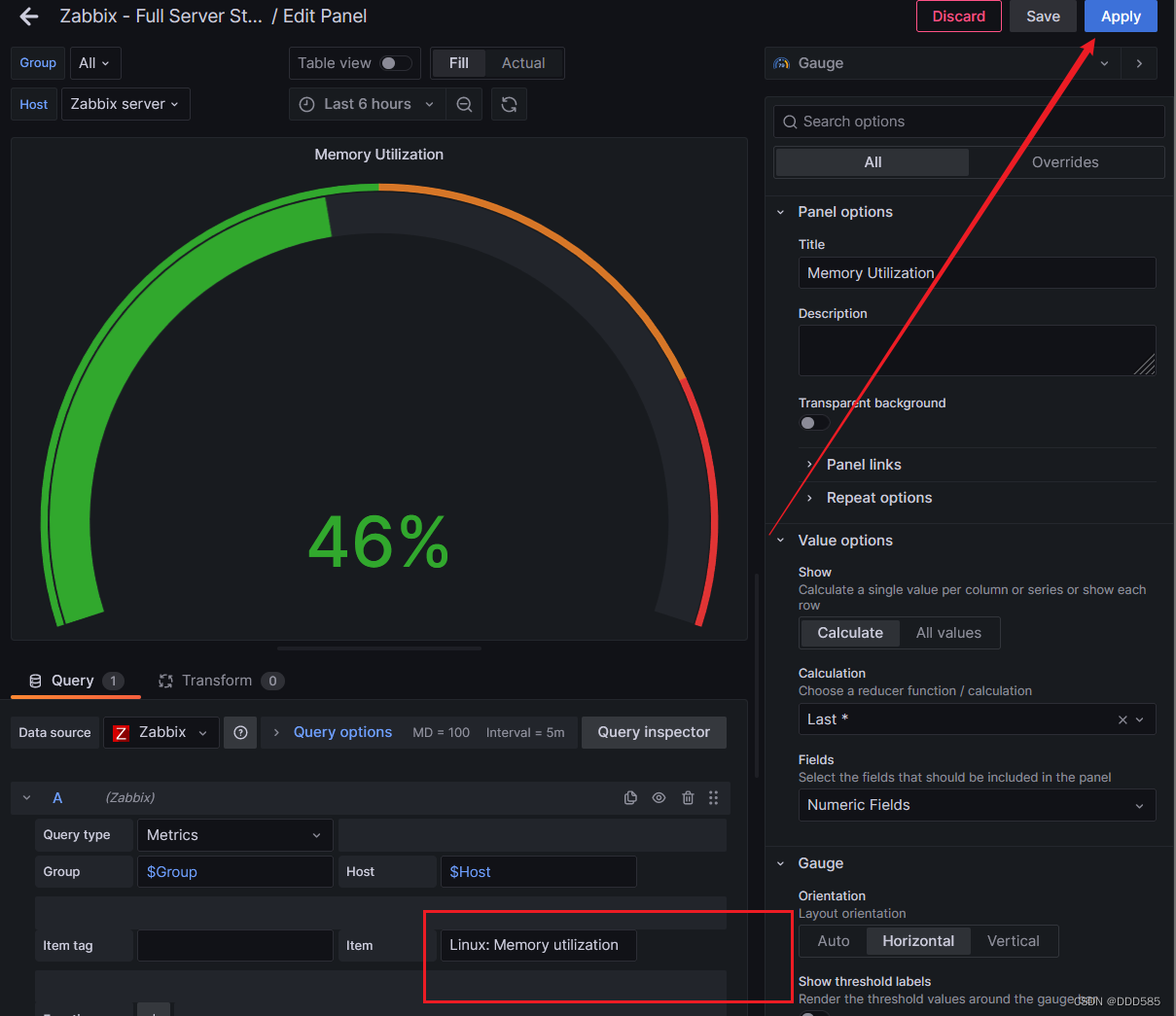This screenshot has width=1176, height=1016.
Task: Delete query A with the trash icon
Action: (x=688, y=797)
